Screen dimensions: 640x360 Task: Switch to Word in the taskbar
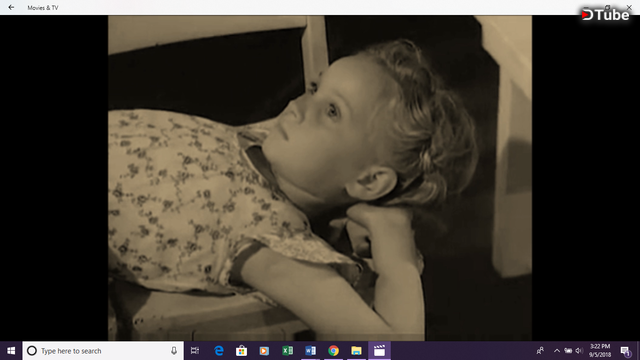tap(310, 351)
